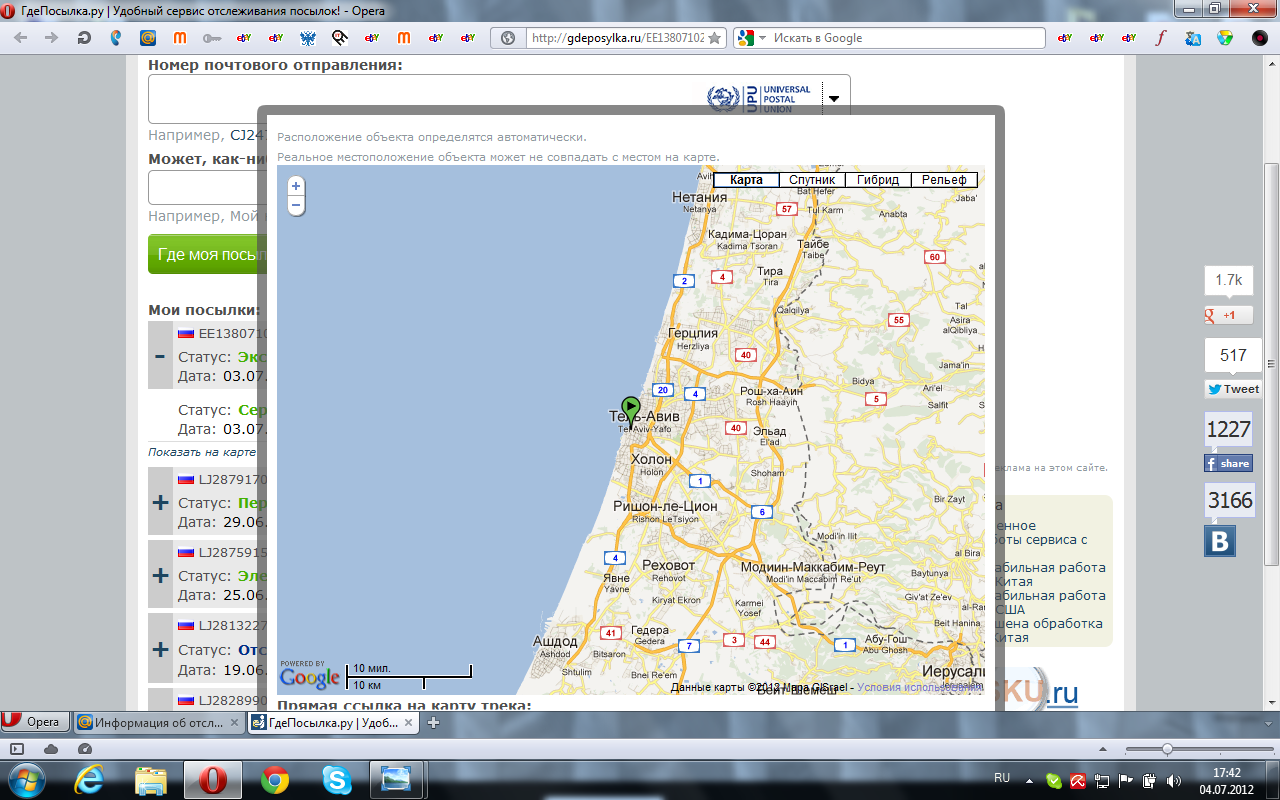Bookmark page with address bar star
This screenshot has height=800, width=1280.
714,38
